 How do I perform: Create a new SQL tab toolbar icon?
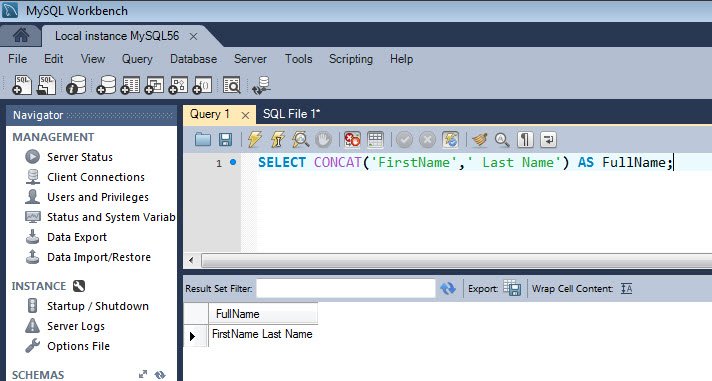pyautogui.click(x=22, y=85)
